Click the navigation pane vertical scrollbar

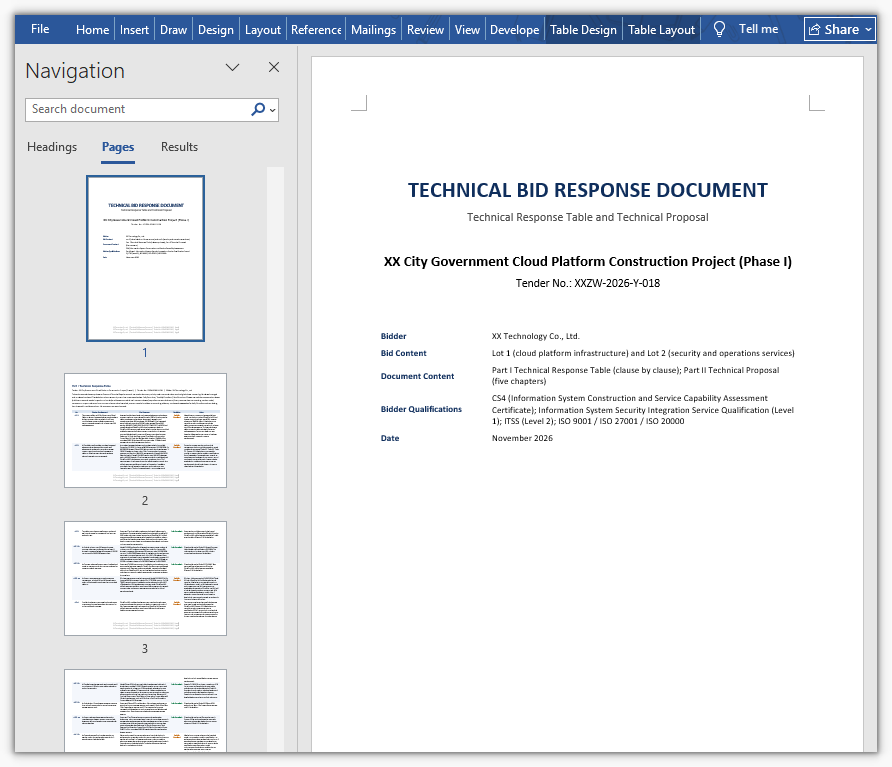pos(275,459)
